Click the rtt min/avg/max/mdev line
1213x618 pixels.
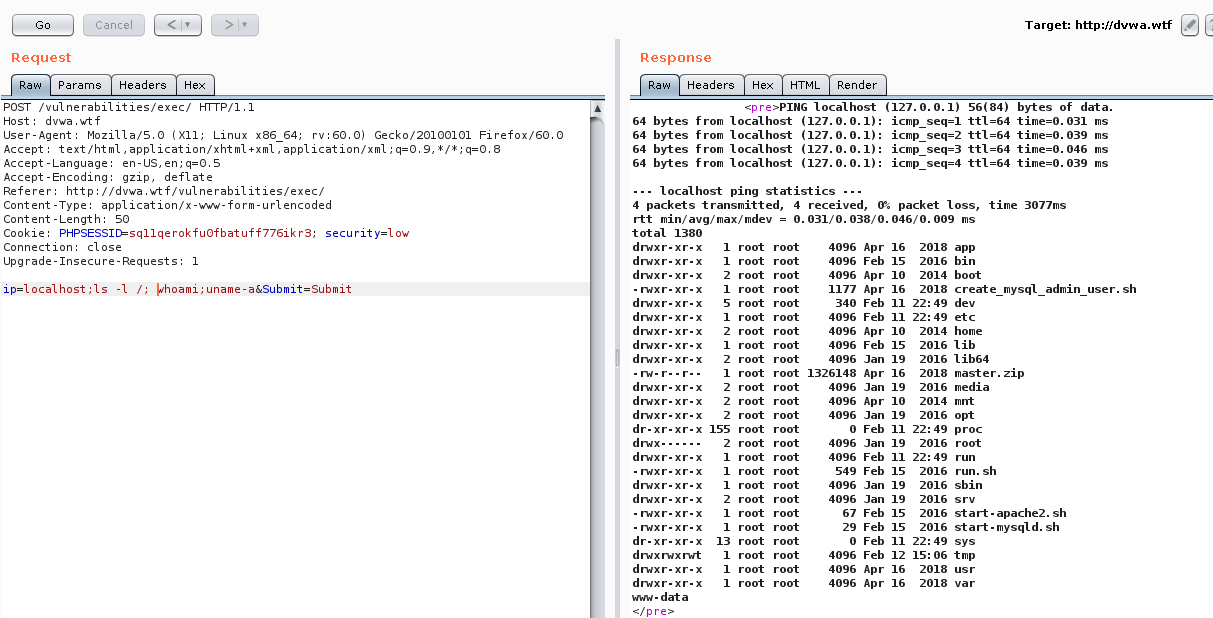point(804,219)
